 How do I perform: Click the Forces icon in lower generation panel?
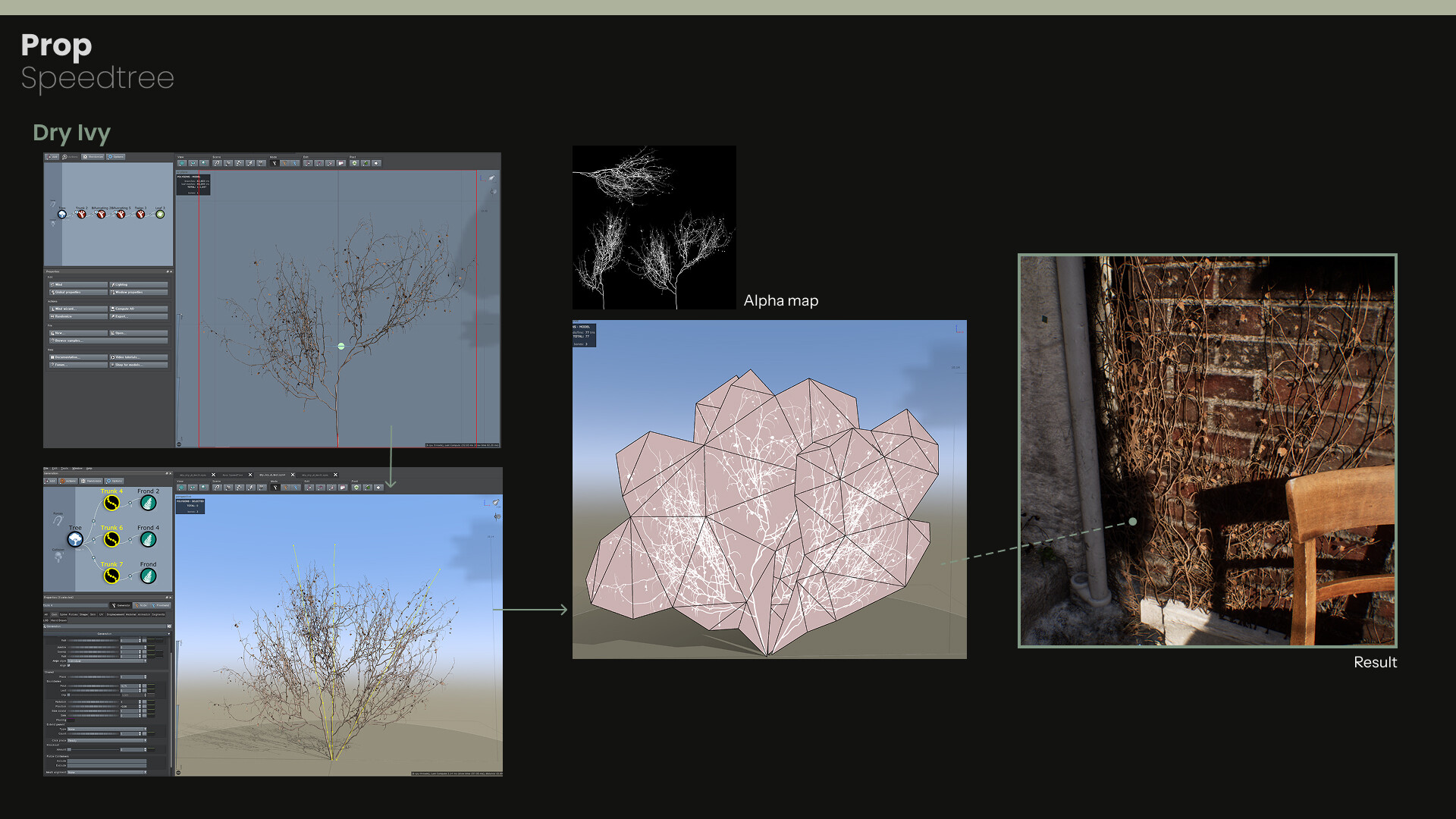(58, 520)
